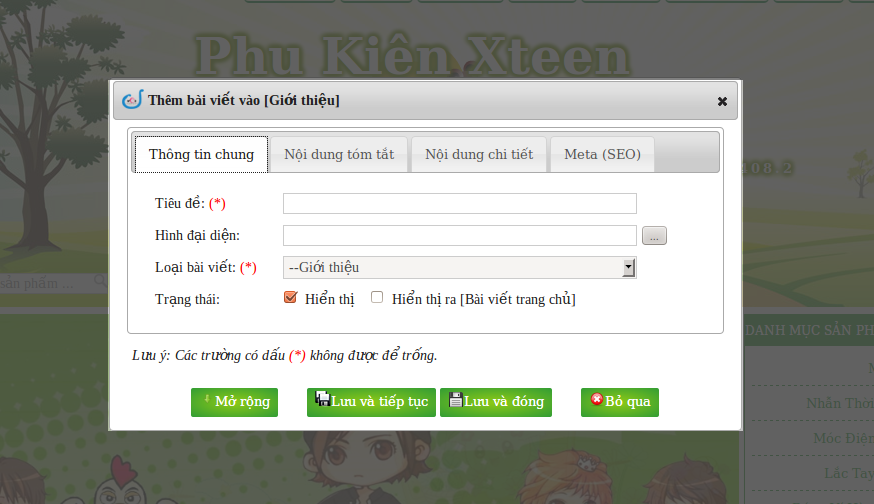This screenshot has height=504, width=874.
Task: Click the dropdown arrow of Giới thiệu select
Action: (629, 268)
